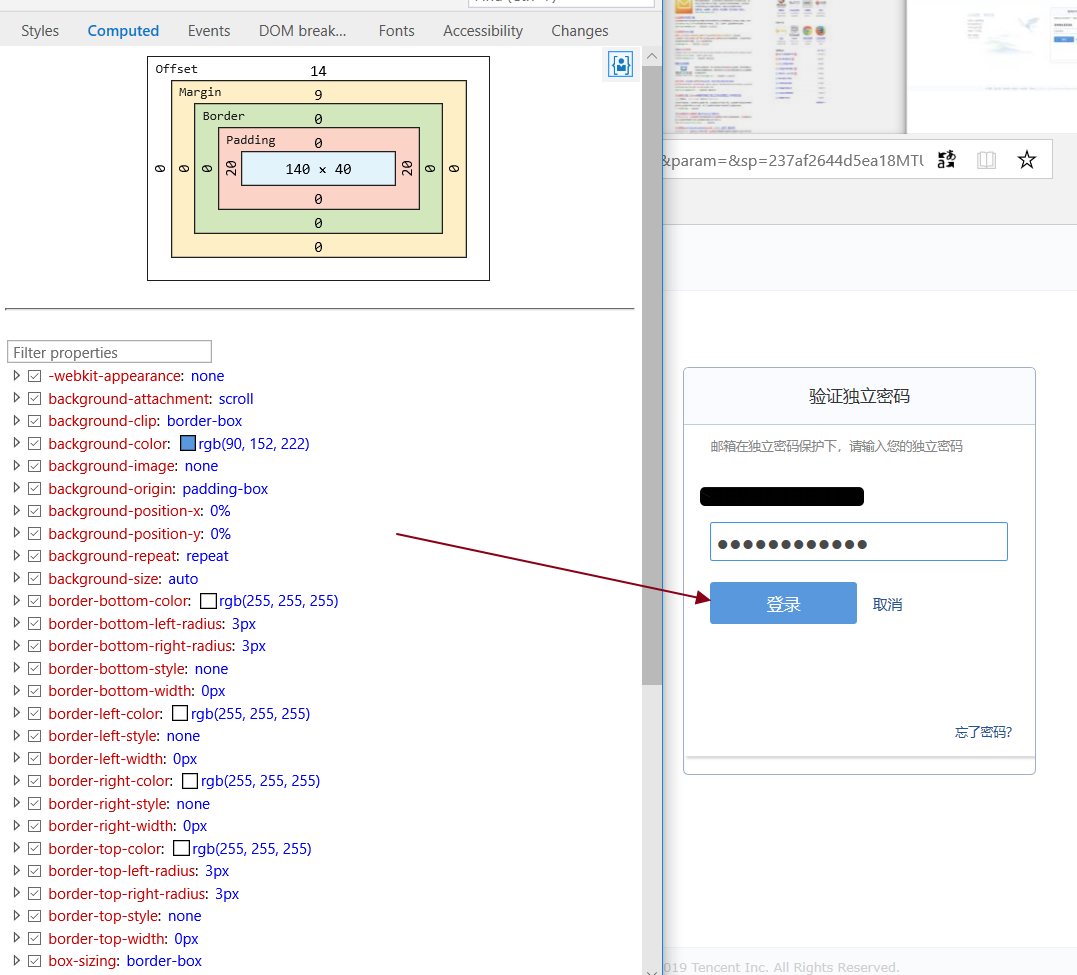Image resolution: width=1077 pixels, height=975 pixels.
Task: Open the DOM breakpoints tab
Action: (x=302, y=31)
